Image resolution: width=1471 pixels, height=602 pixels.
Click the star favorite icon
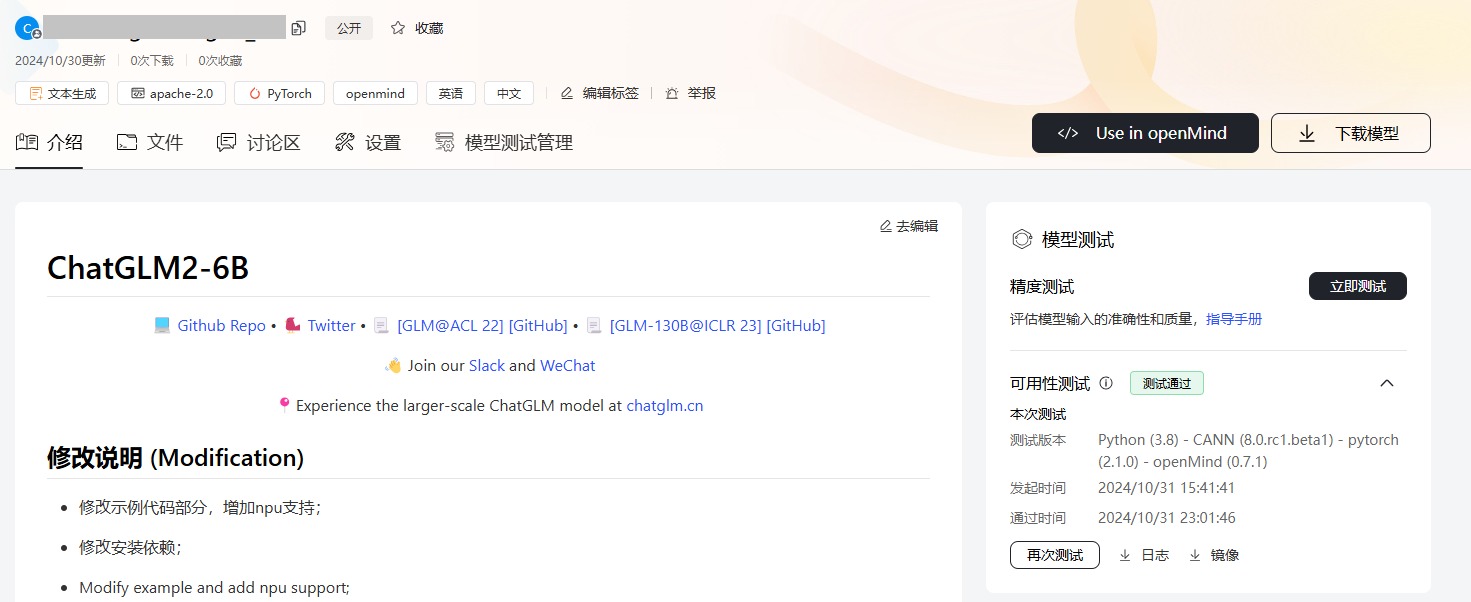[x=398, y=28]
